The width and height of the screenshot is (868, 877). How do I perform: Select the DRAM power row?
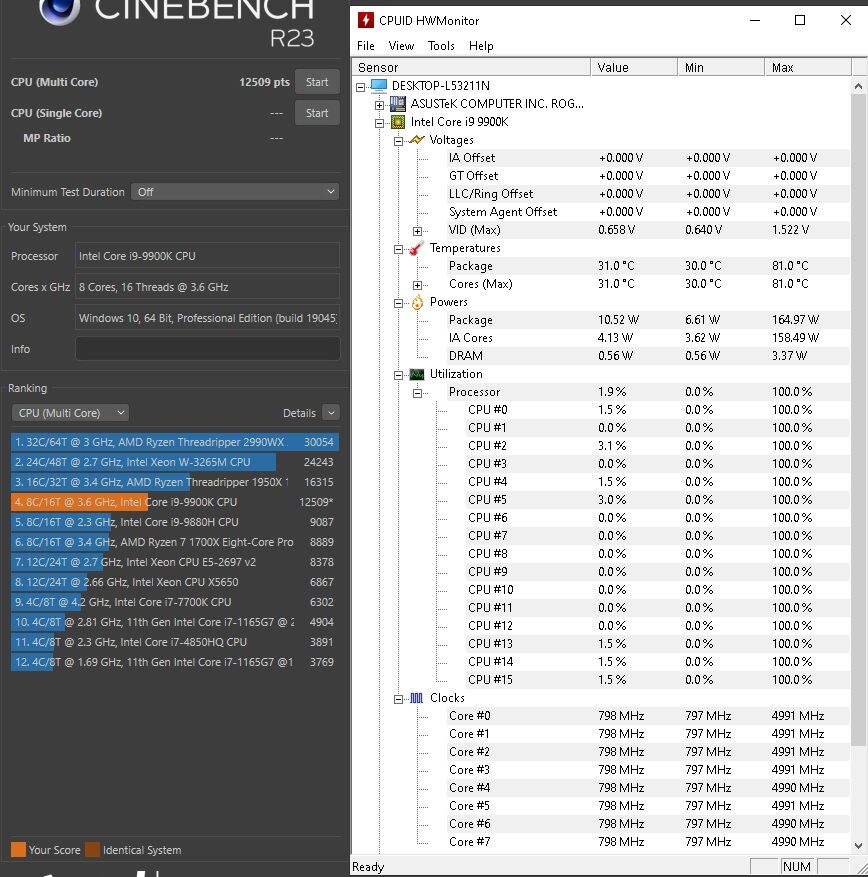point(647,356)
